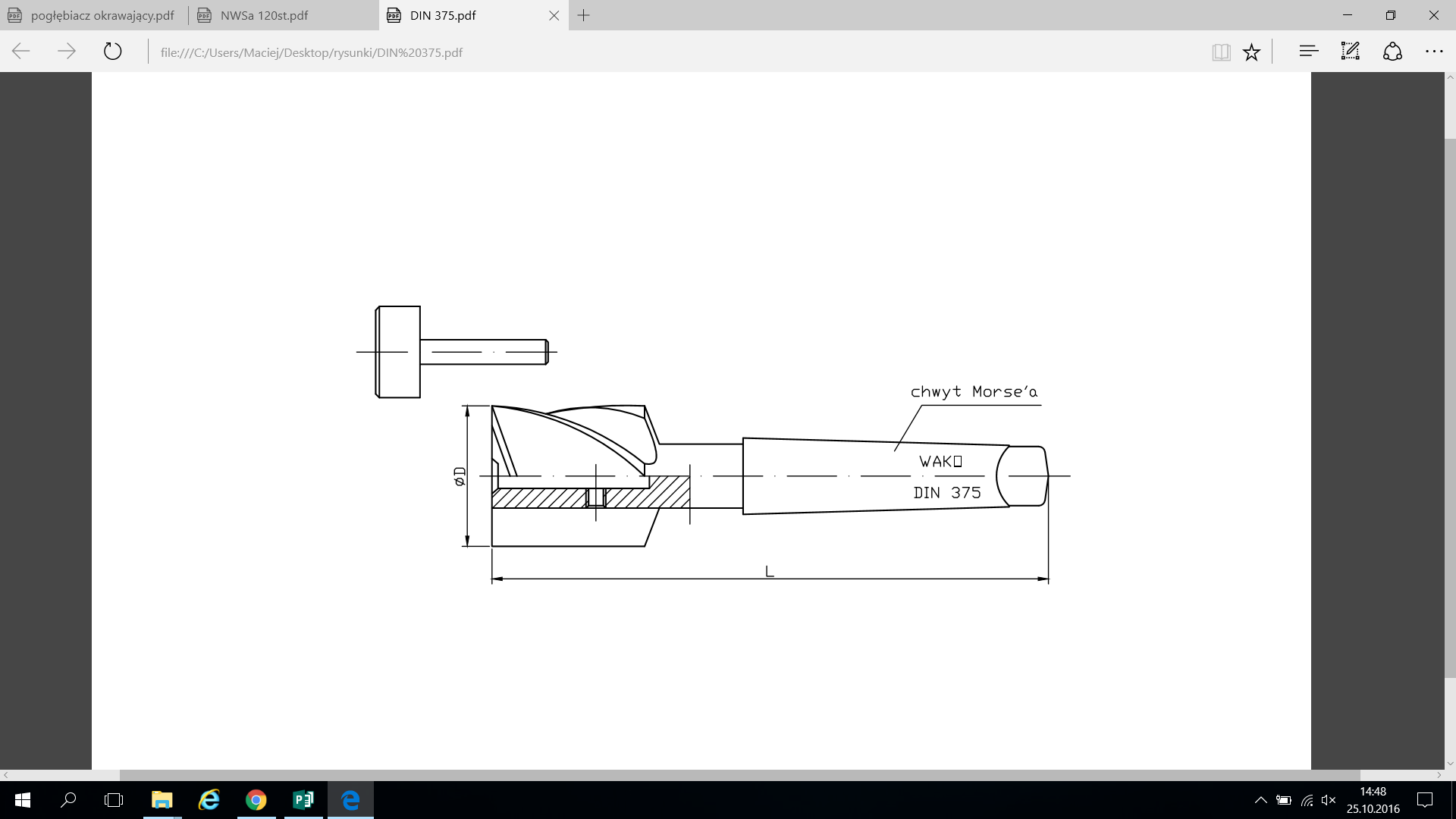Open the Wi-Fi network flyout
Viewport: 1456px width, 819px height.
1307,800
